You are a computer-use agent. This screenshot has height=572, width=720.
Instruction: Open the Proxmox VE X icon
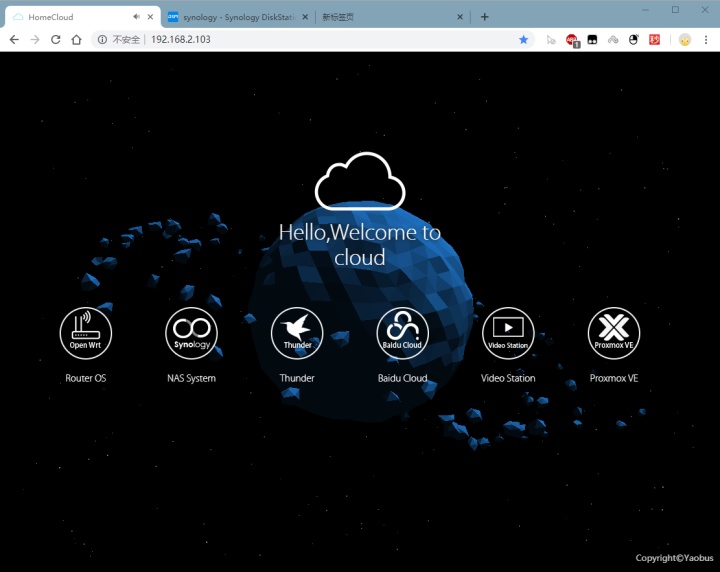pyautogui.click(x=614, y=333)
